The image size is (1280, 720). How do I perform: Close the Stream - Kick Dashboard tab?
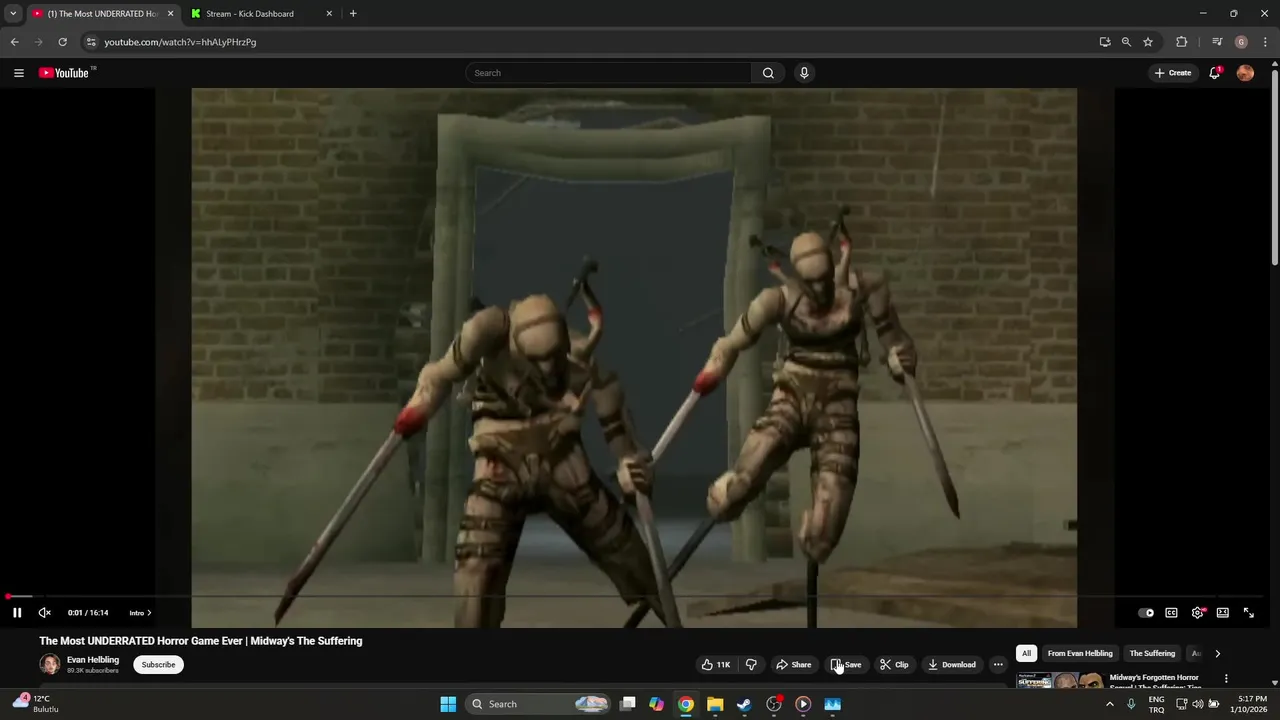tap(329, 14)
